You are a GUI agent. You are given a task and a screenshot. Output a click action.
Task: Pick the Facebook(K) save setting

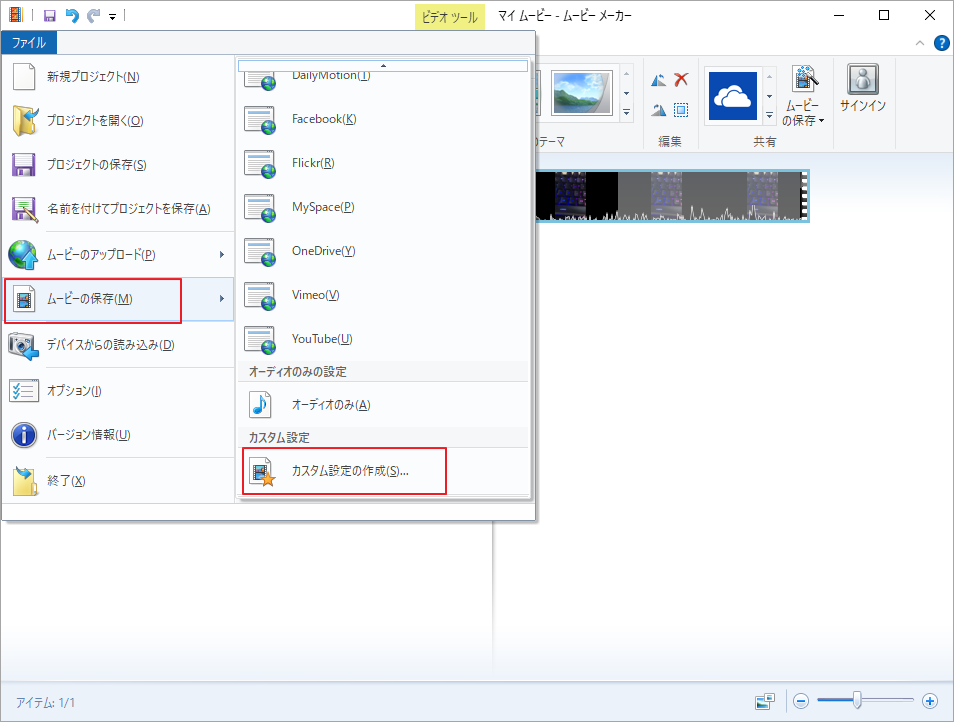coord(383,119)
